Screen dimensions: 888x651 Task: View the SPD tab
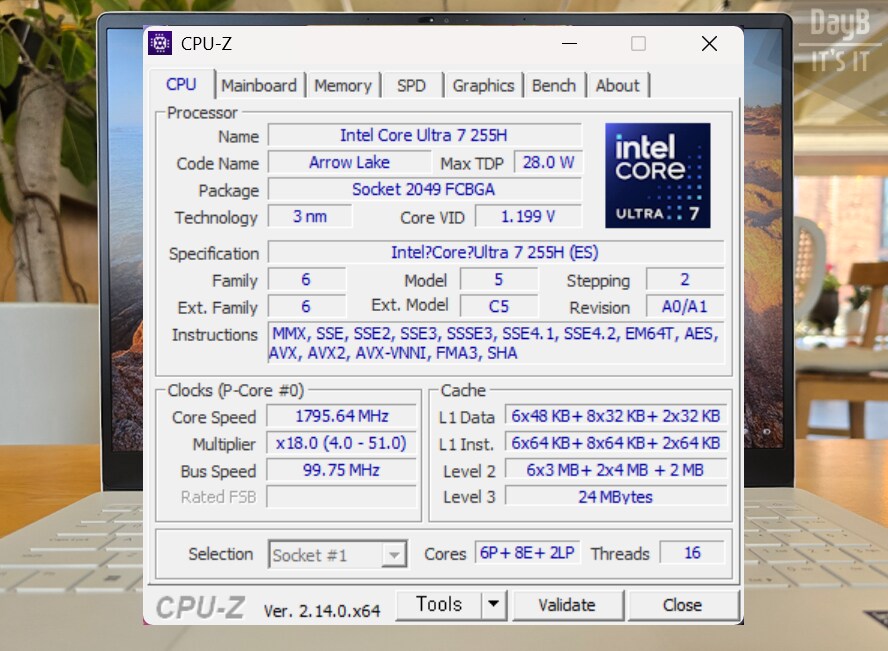click(412, 86)
